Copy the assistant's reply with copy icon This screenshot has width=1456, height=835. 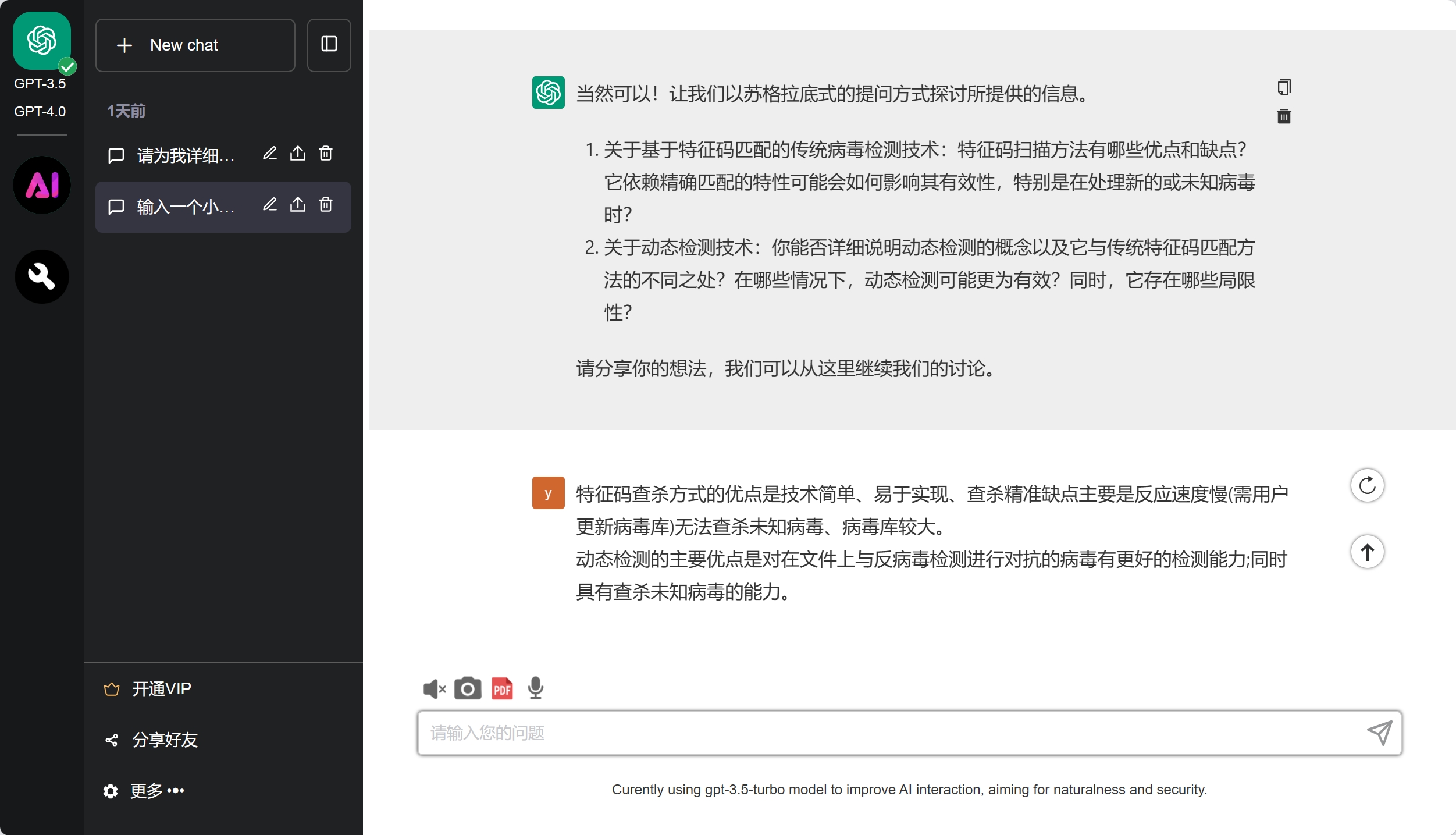click(x=1284, y=87)
